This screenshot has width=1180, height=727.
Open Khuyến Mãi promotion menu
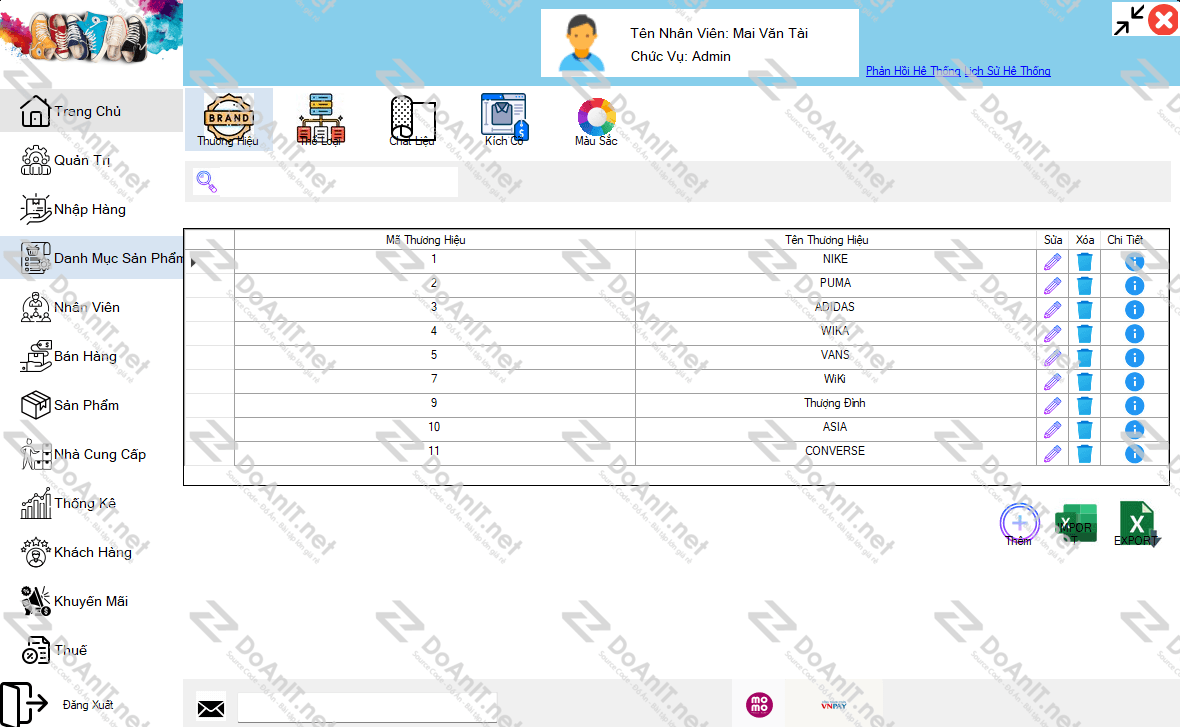click(x=91, y=601)
